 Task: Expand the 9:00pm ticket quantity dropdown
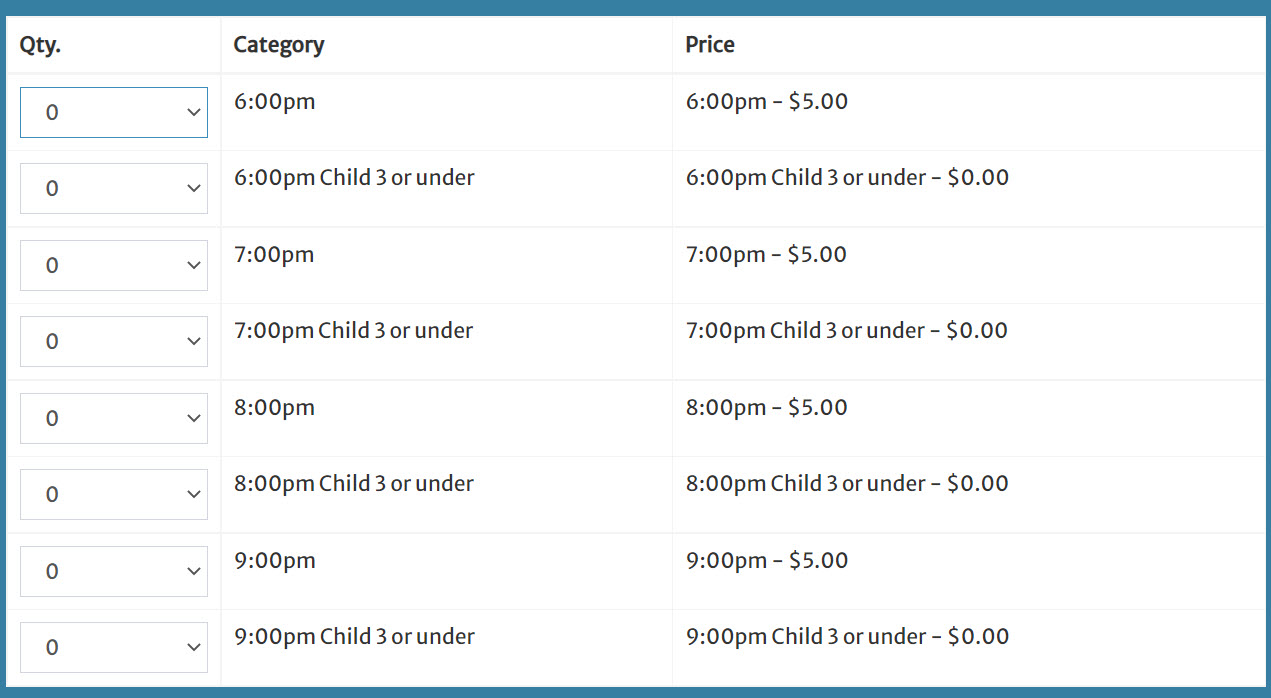point(114,571)
